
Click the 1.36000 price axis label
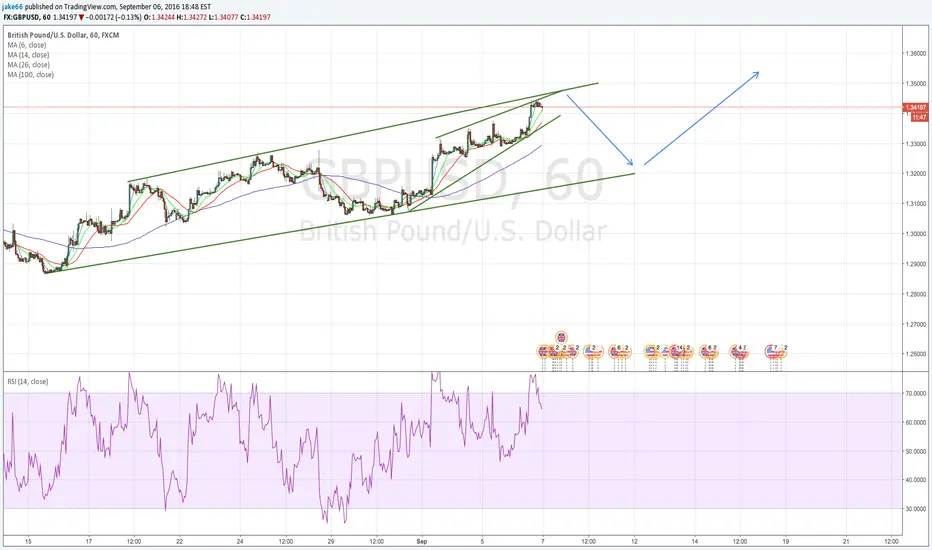[915, 54]
